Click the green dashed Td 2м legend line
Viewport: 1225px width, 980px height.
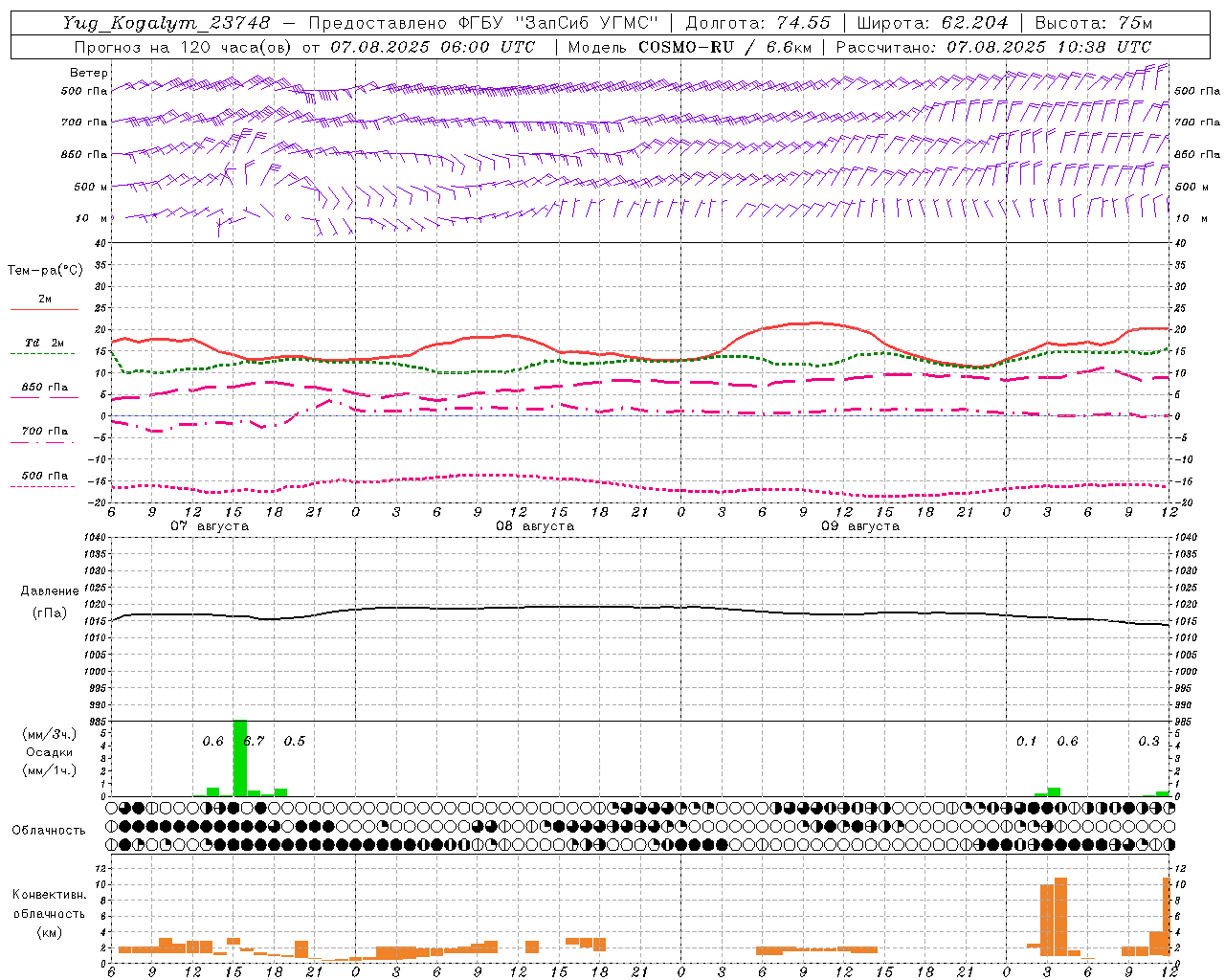tap(44, 354)
